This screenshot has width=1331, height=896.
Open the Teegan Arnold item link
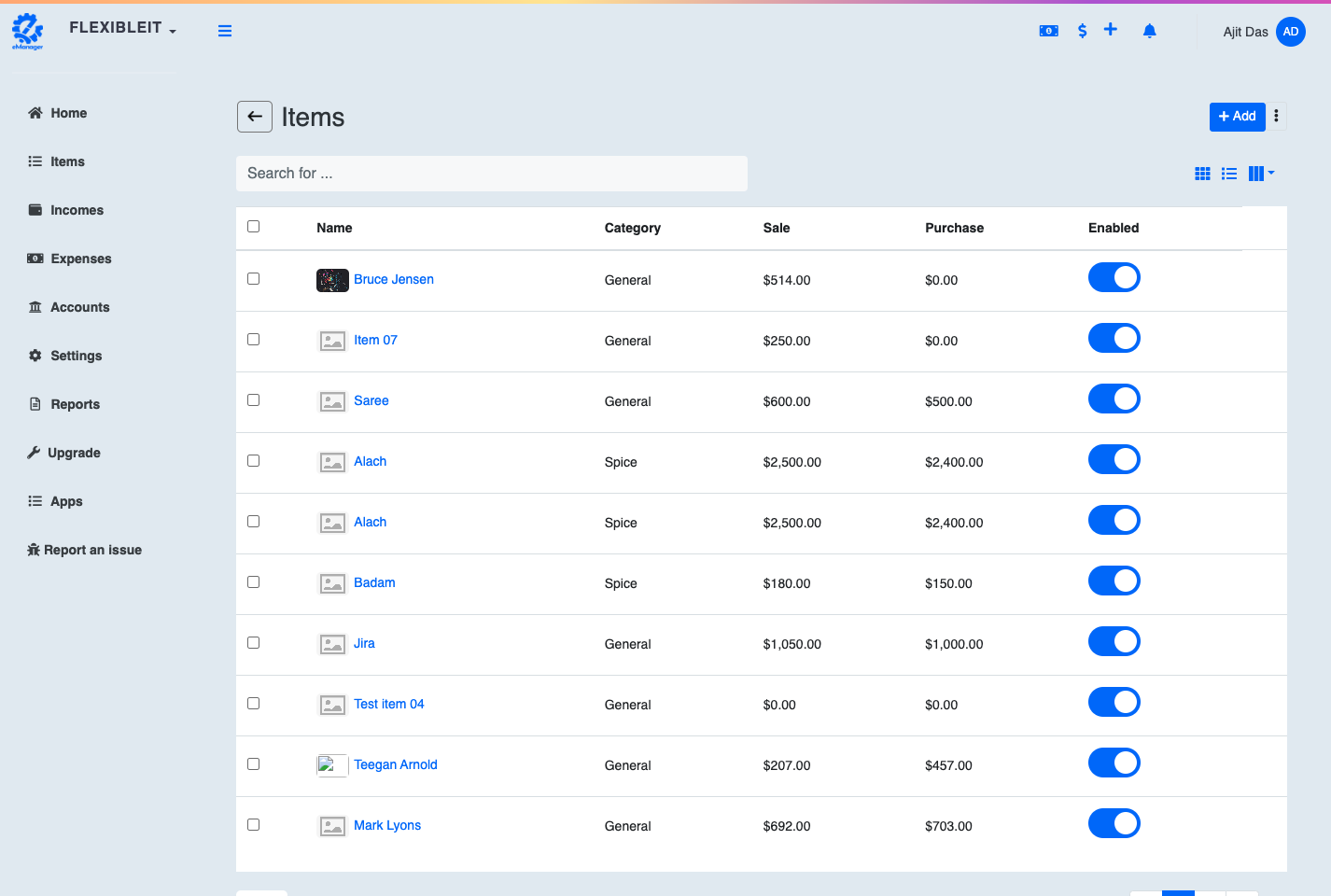(395, 764)
